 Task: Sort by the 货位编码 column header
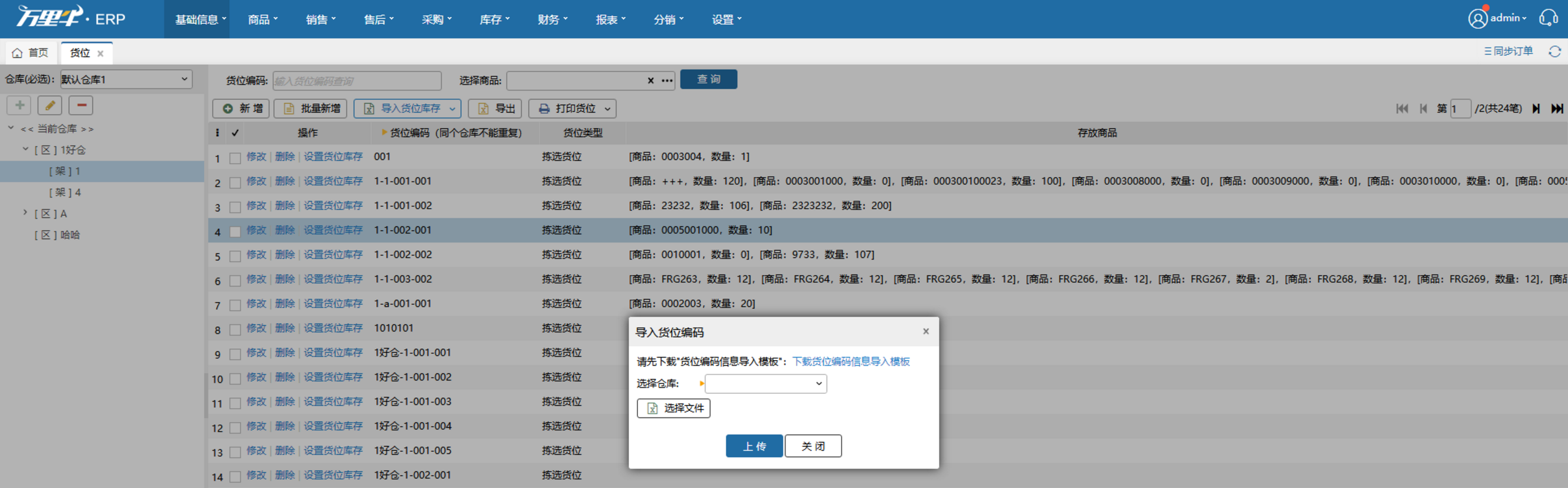point(456,133)
